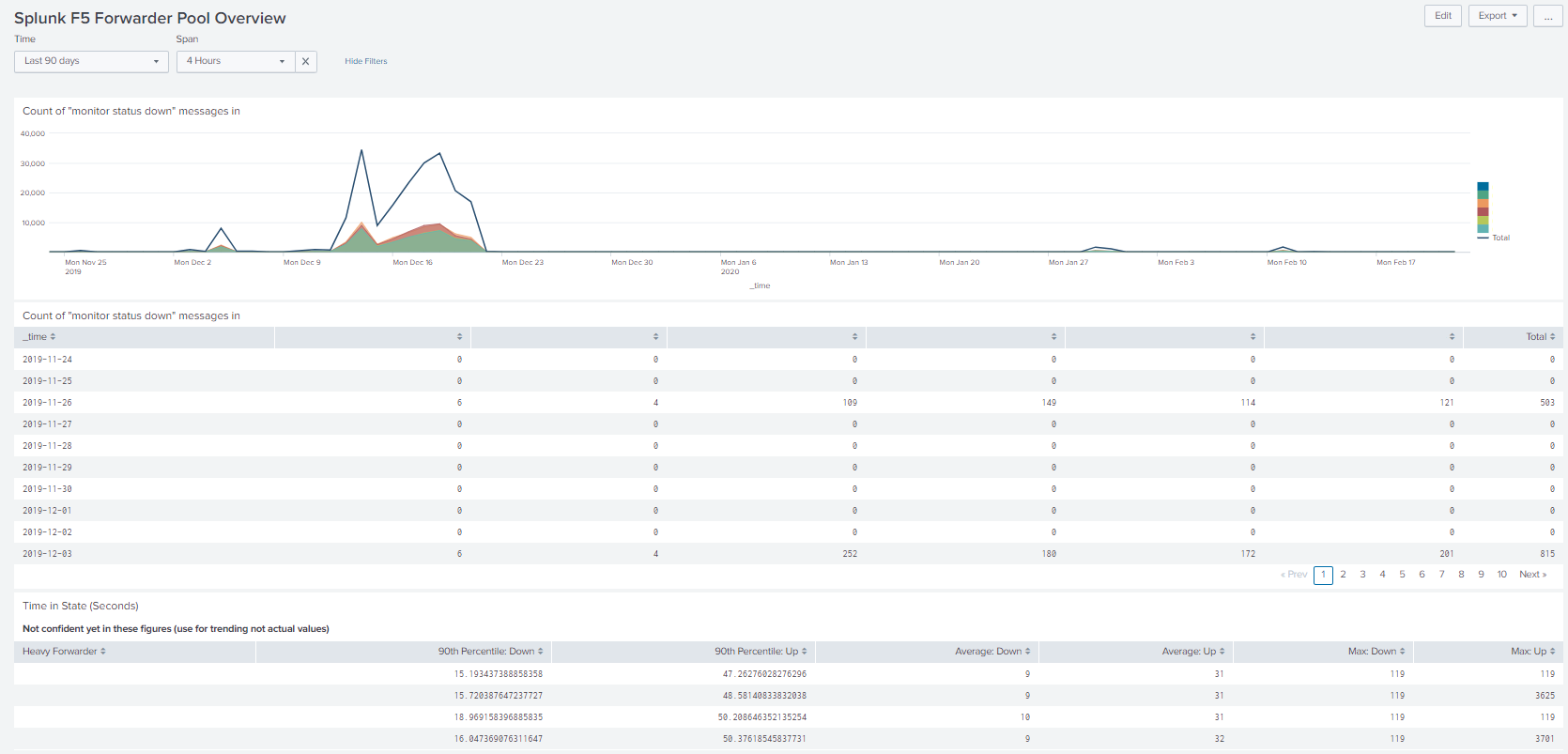Open the Time range dropdown Last 90 days
This screenshot has height=754, width=1568.
(x=91, y=61)
